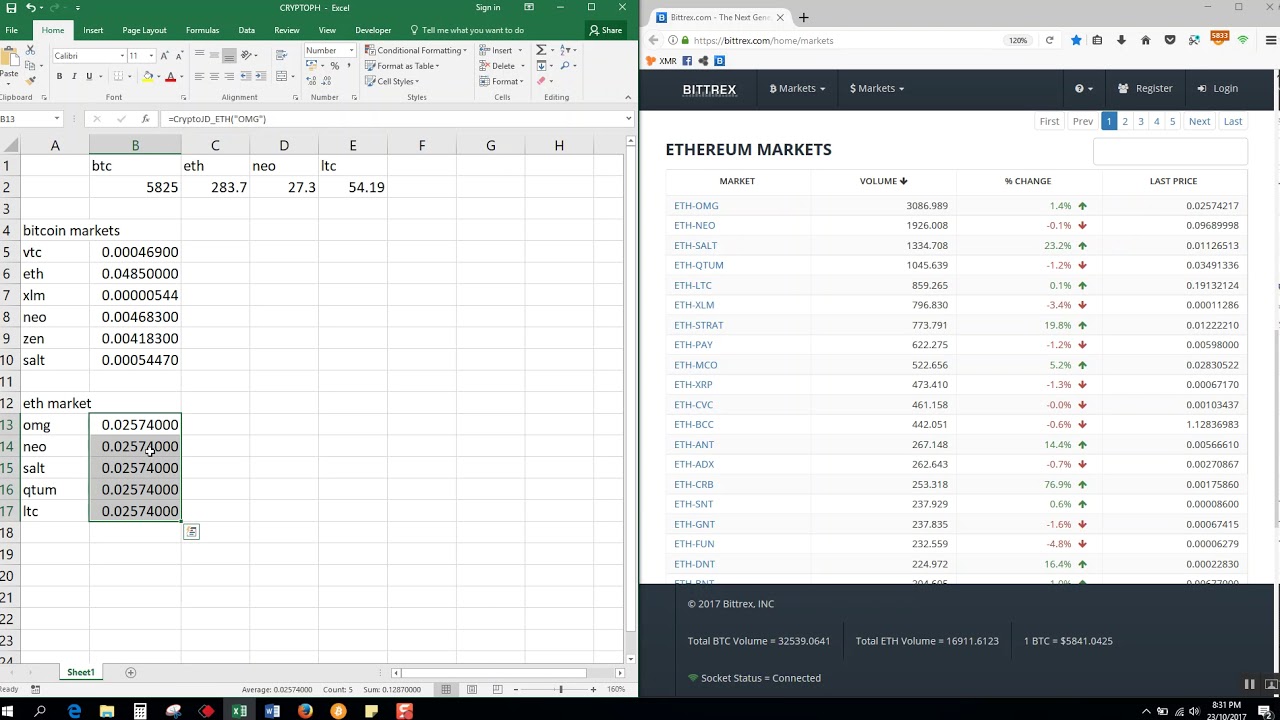Apply italic formatting in Excel ribbon

click(74, 76)
